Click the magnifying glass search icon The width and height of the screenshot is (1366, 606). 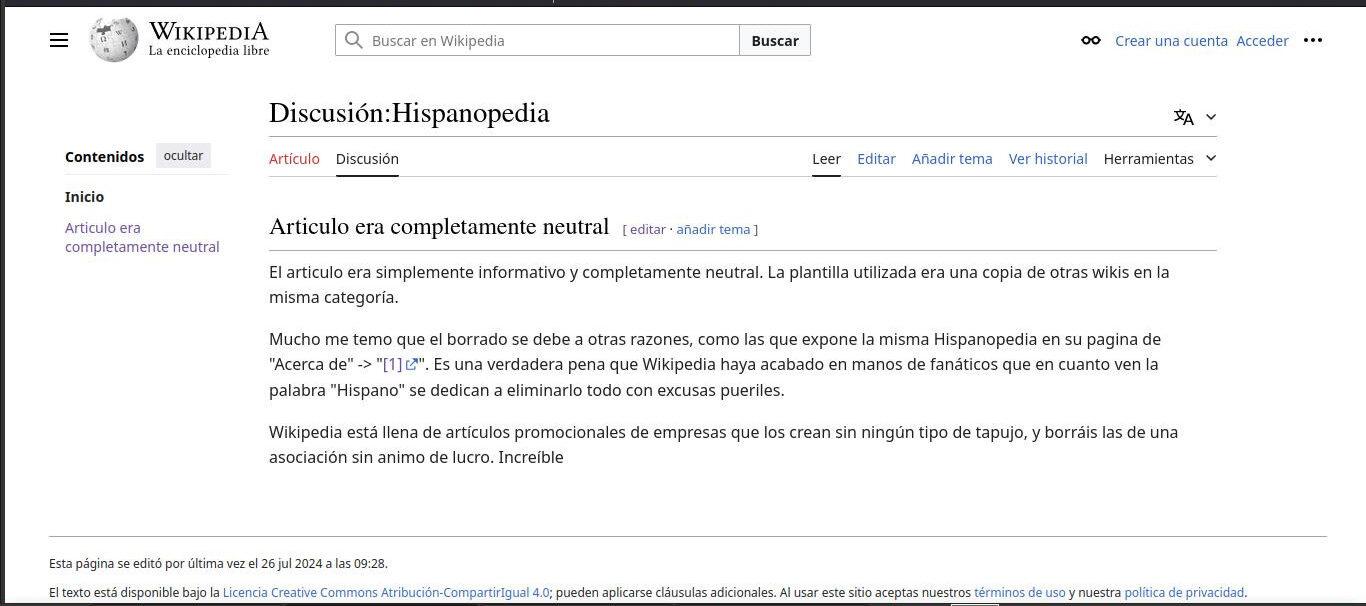[x=353, y=40]
